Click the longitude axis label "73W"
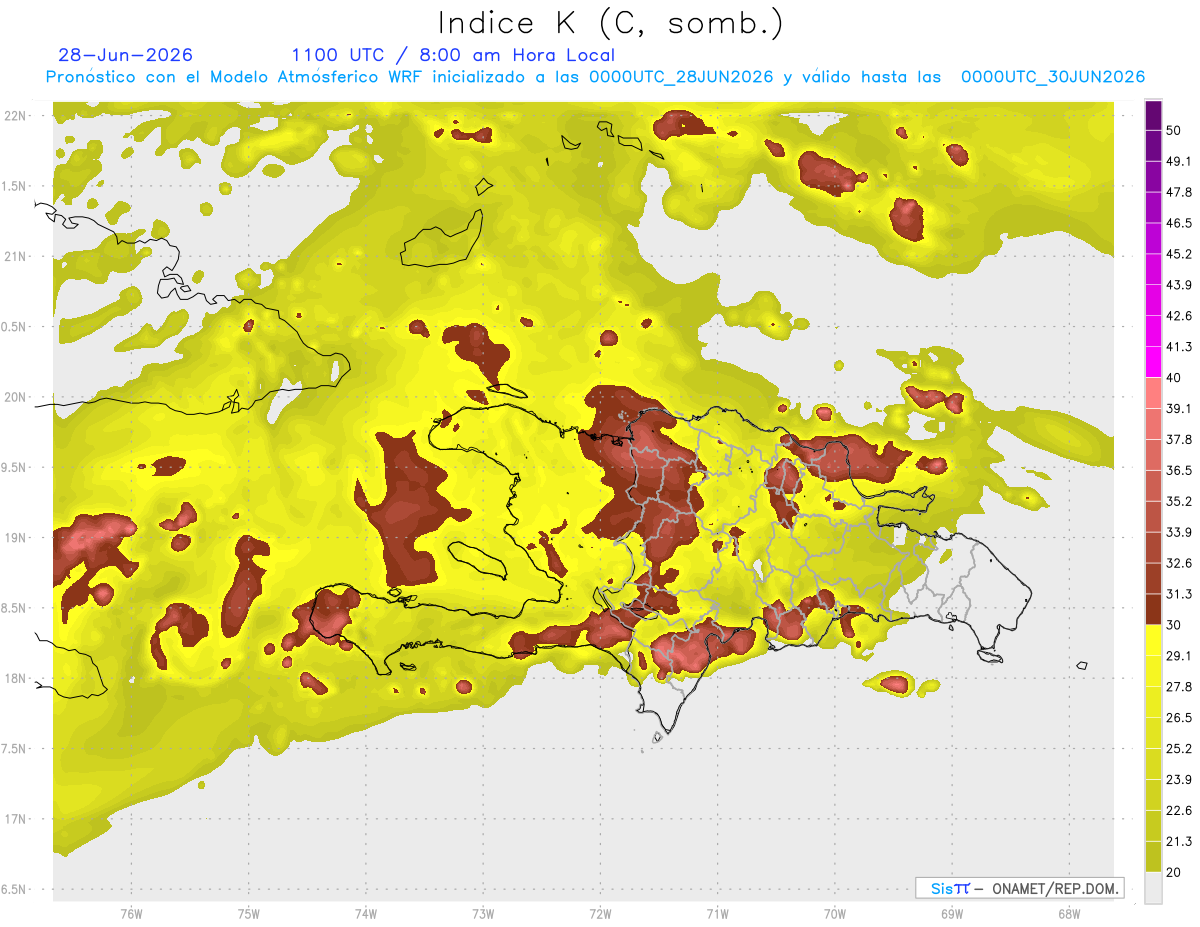The width and height of the screenshot is (1200, 927). (x=483, y=914)
